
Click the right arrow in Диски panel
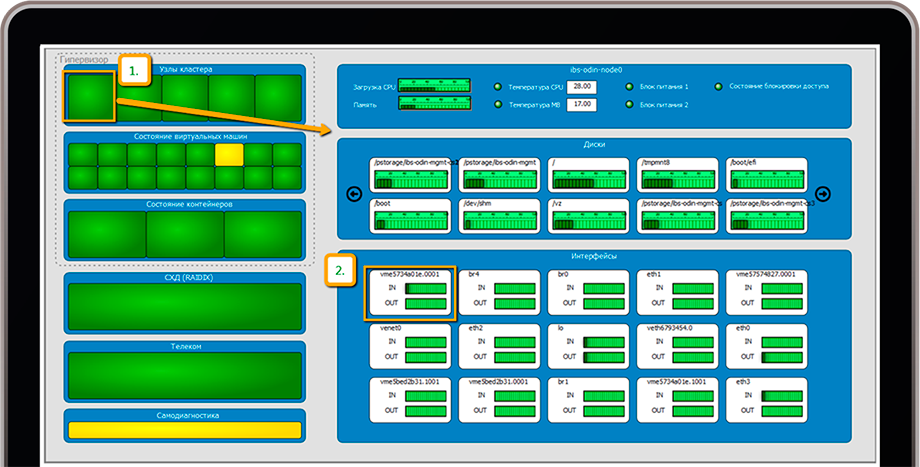(x=823, y=194)
